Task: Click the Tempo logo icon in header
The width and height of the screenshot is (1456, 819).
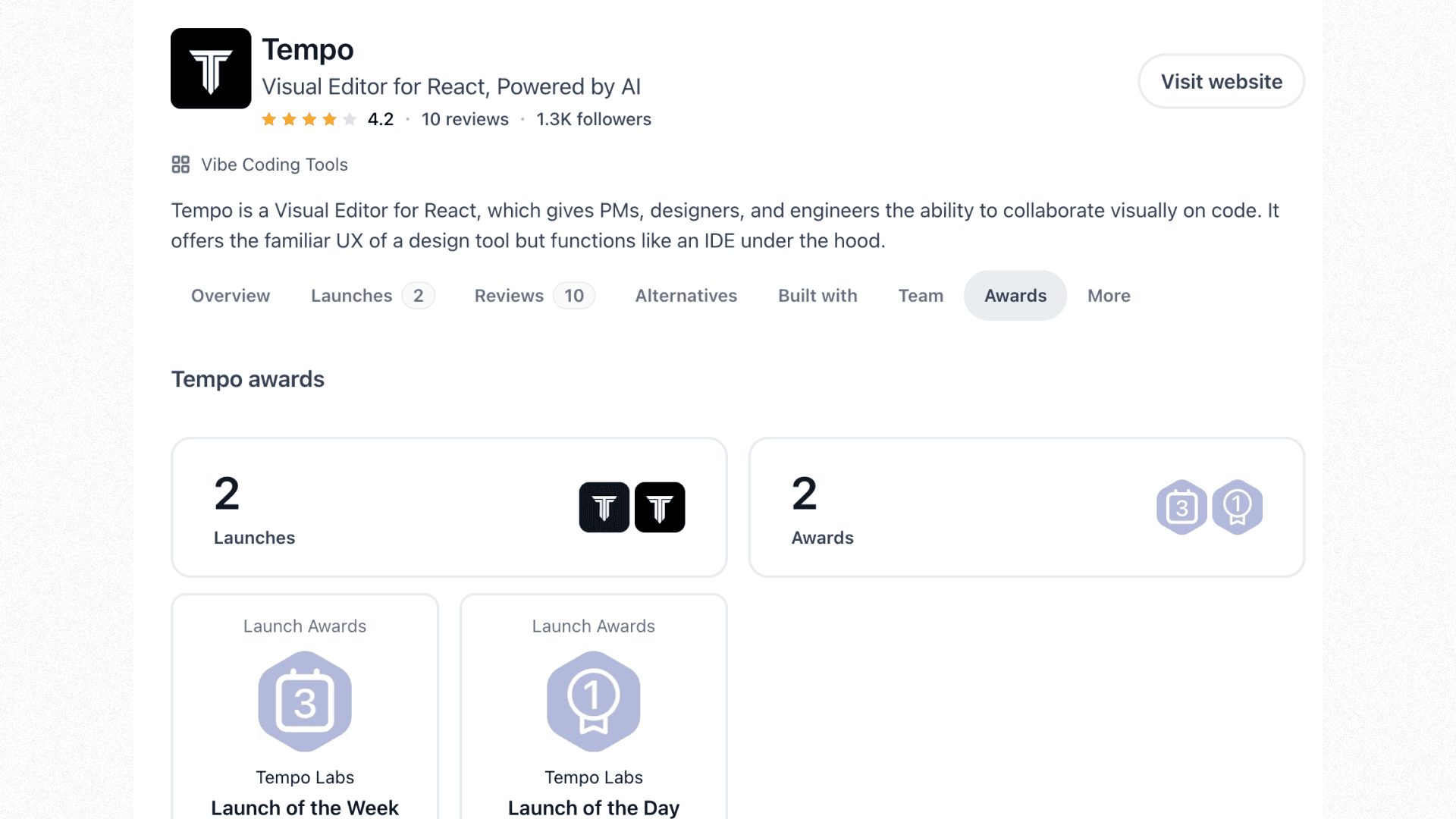Action: (211, 68)
